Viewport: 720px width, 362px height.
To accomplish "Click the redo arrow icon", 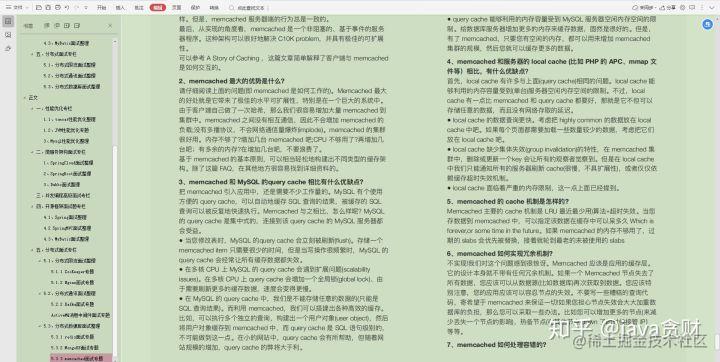I will pos(77,7).
